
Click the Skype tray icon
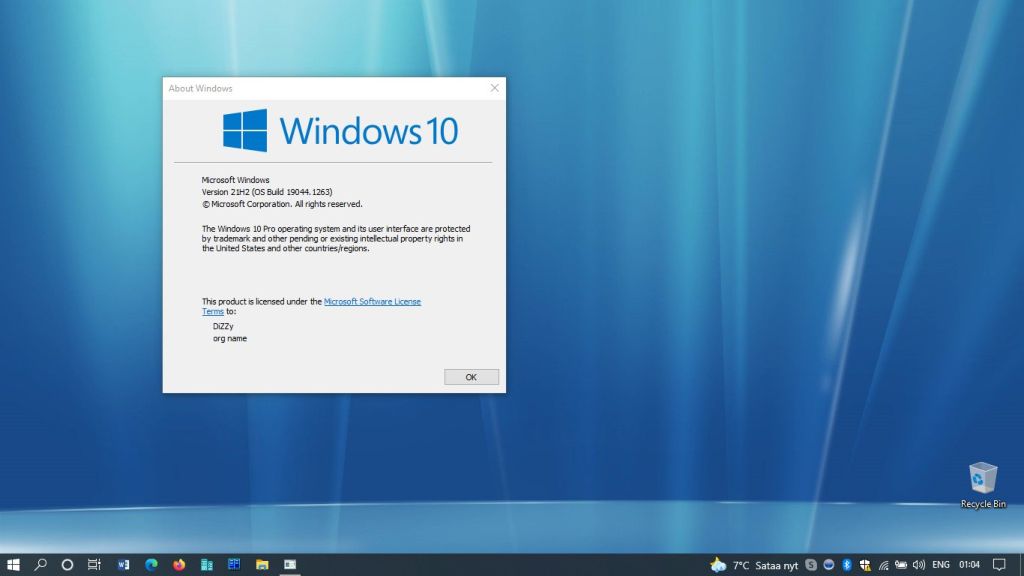(811, 565)
